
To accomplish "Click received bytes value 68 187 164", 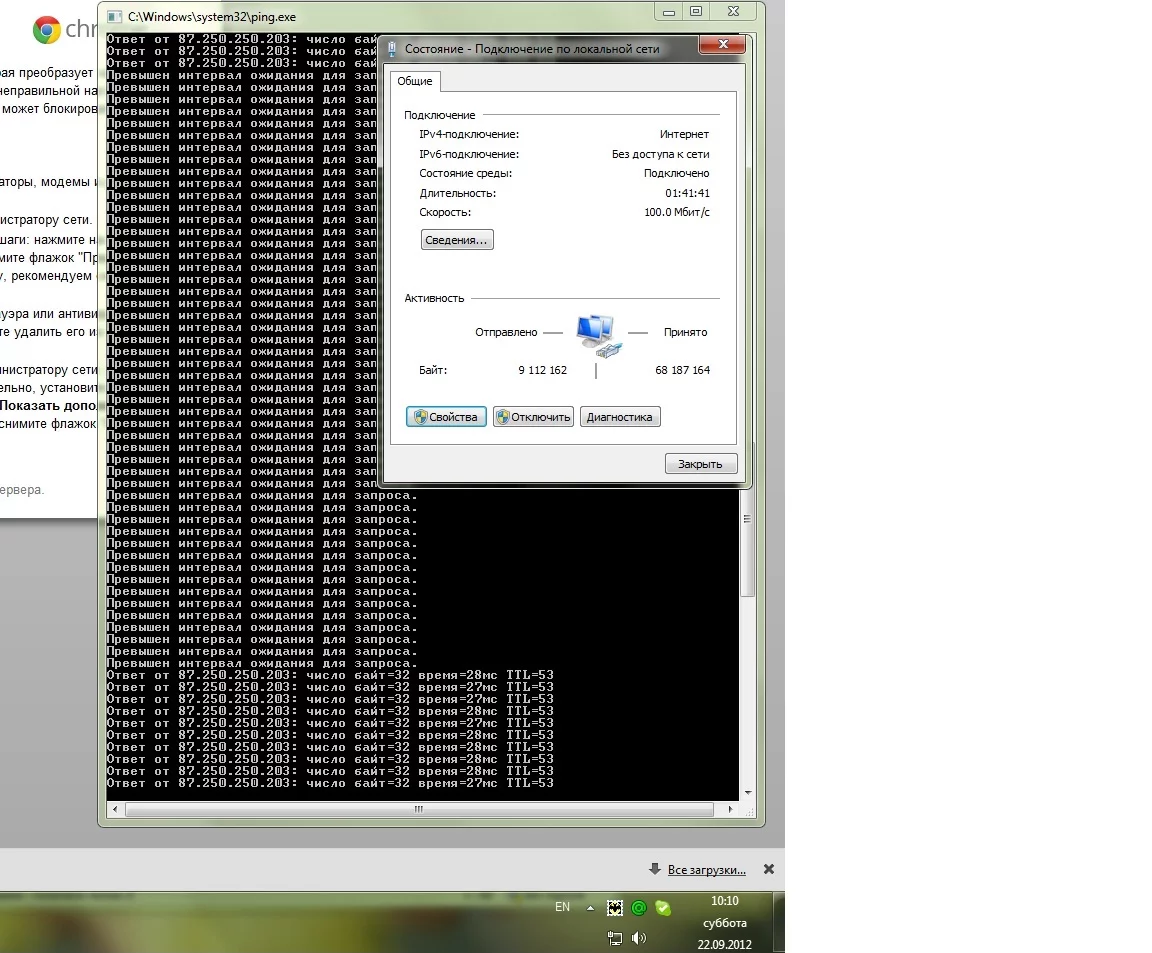I will tap(683, 370).
